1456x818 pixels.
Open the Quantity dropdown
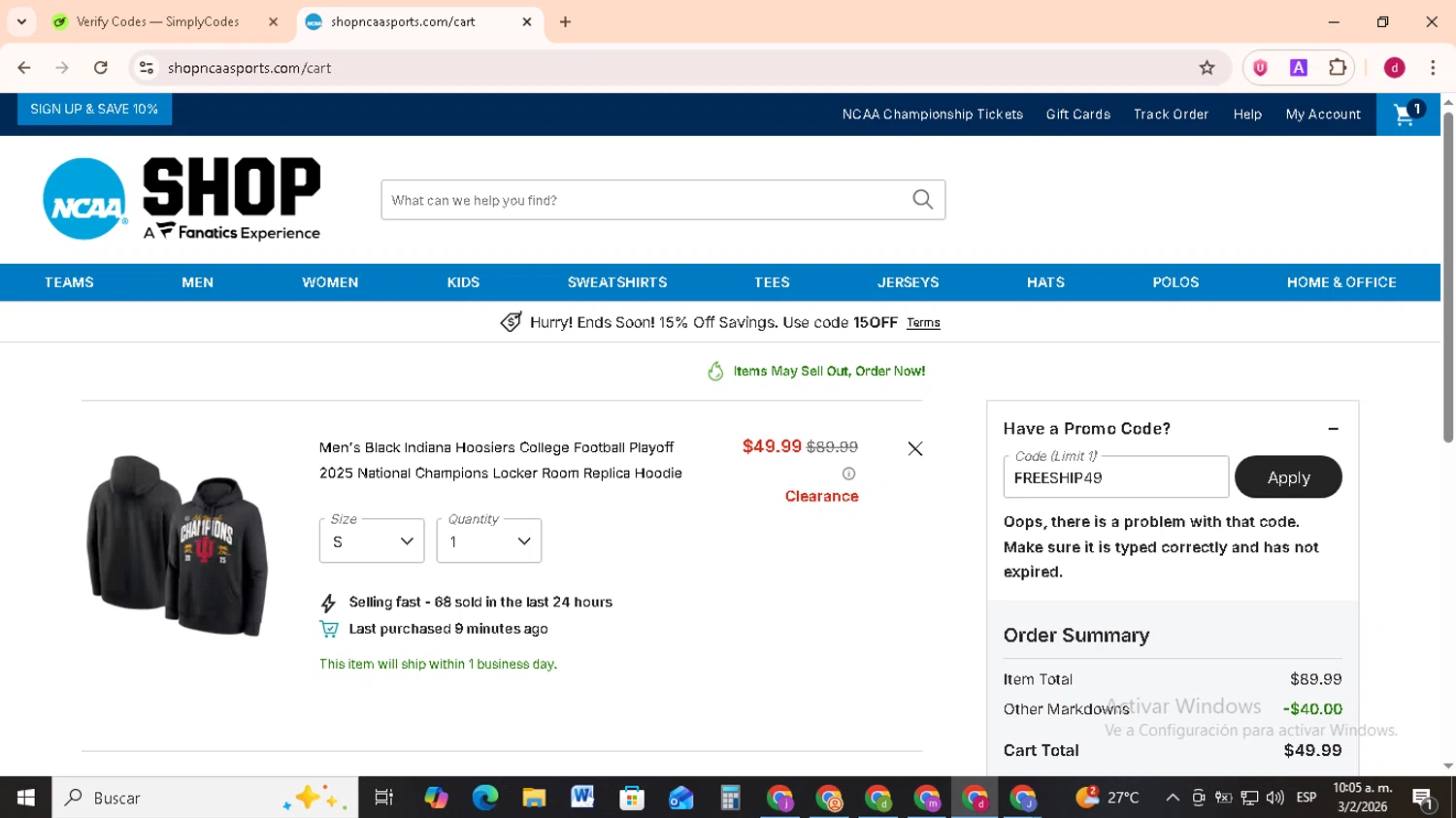pyautogui.click(x=489, y=540)
